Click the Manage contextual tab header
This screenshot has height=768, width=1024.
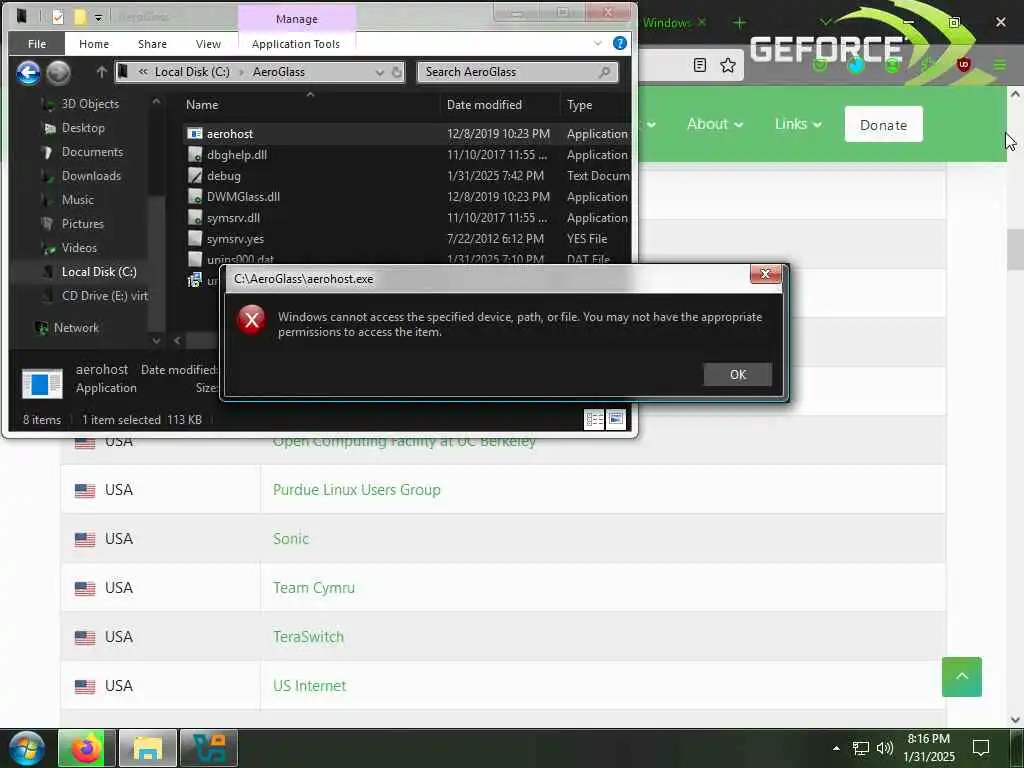[x=296, y=19]
